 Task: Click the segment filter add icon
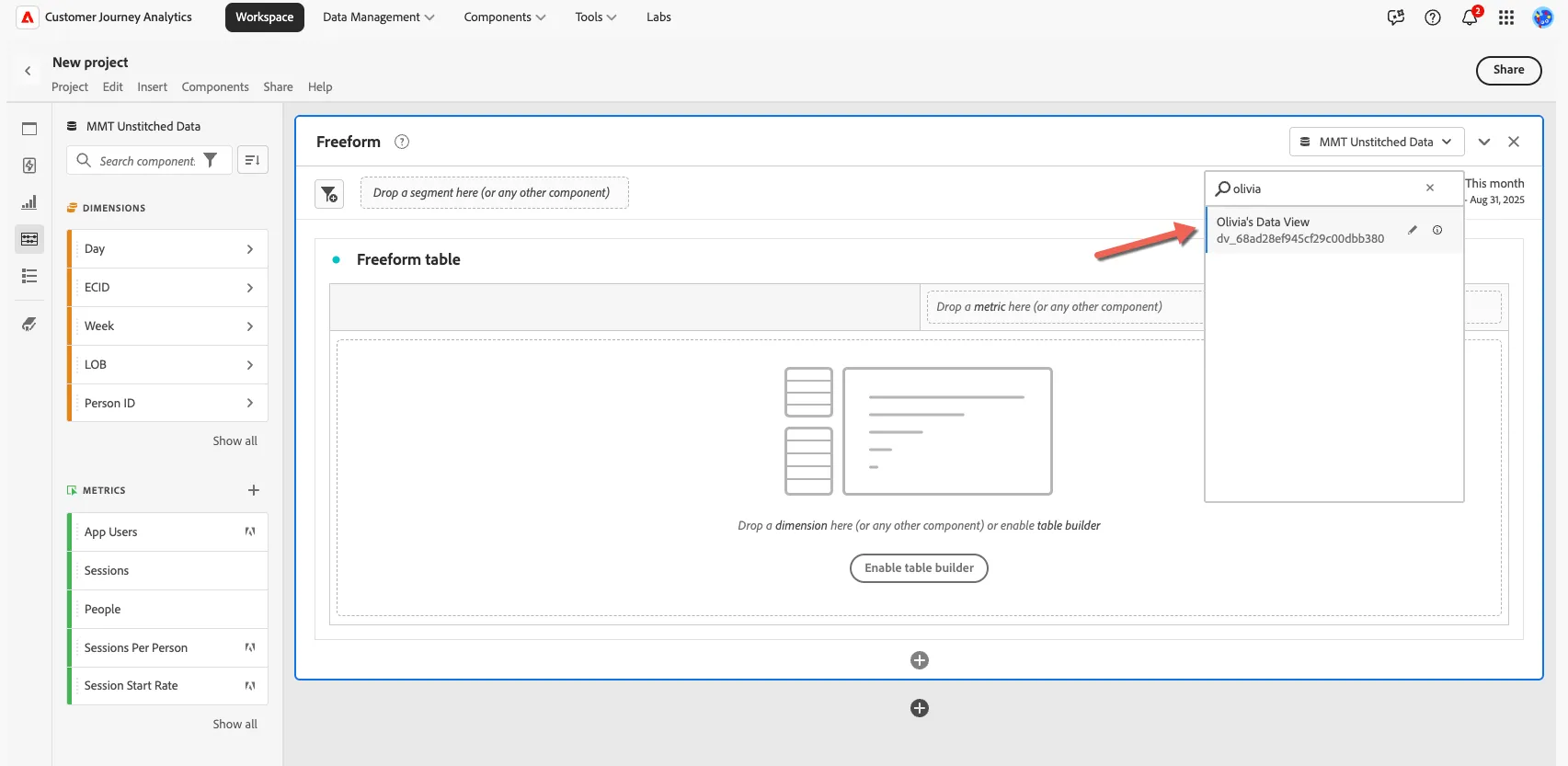coord(329,194)
